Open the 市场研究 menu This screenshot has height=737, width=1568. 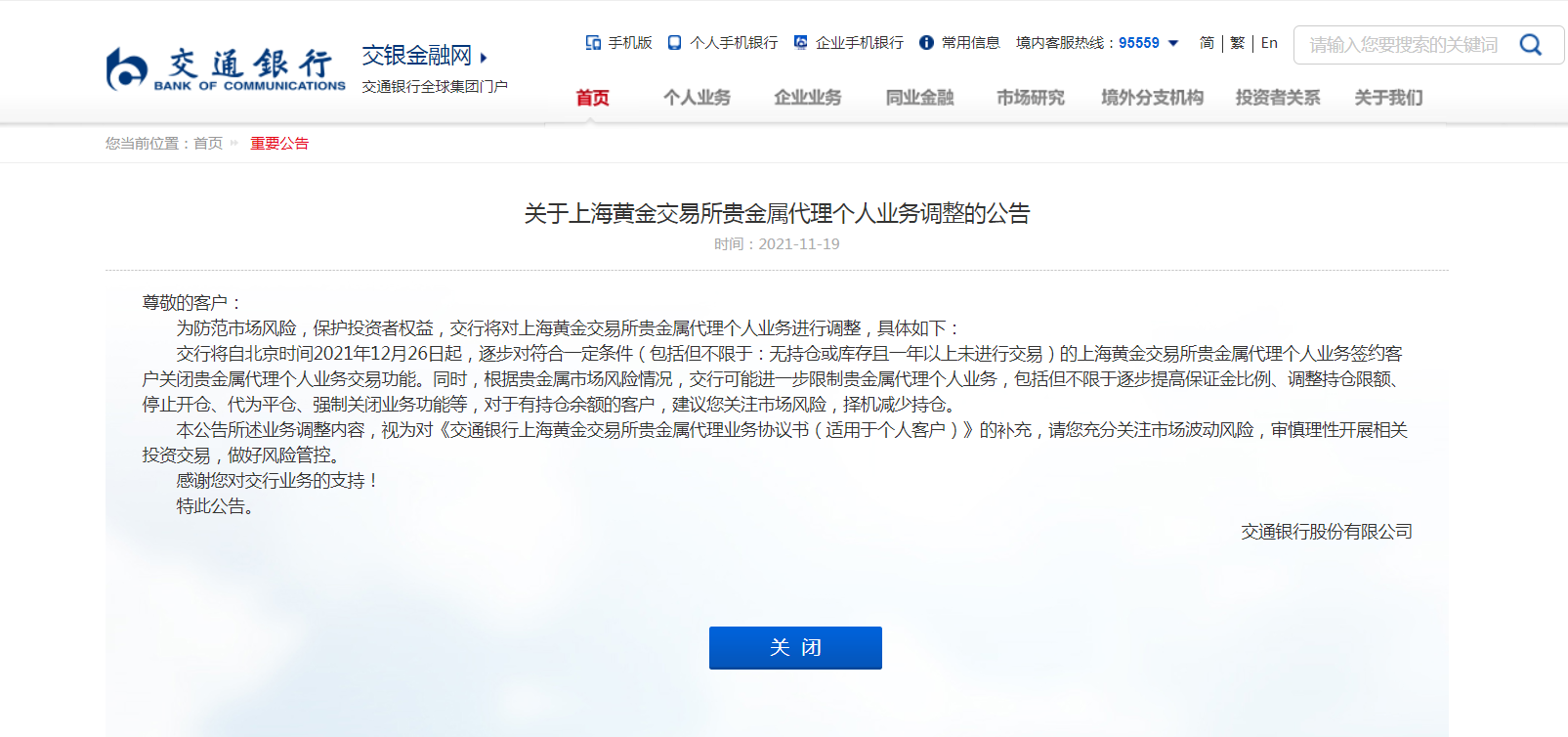pos(1031,98)
